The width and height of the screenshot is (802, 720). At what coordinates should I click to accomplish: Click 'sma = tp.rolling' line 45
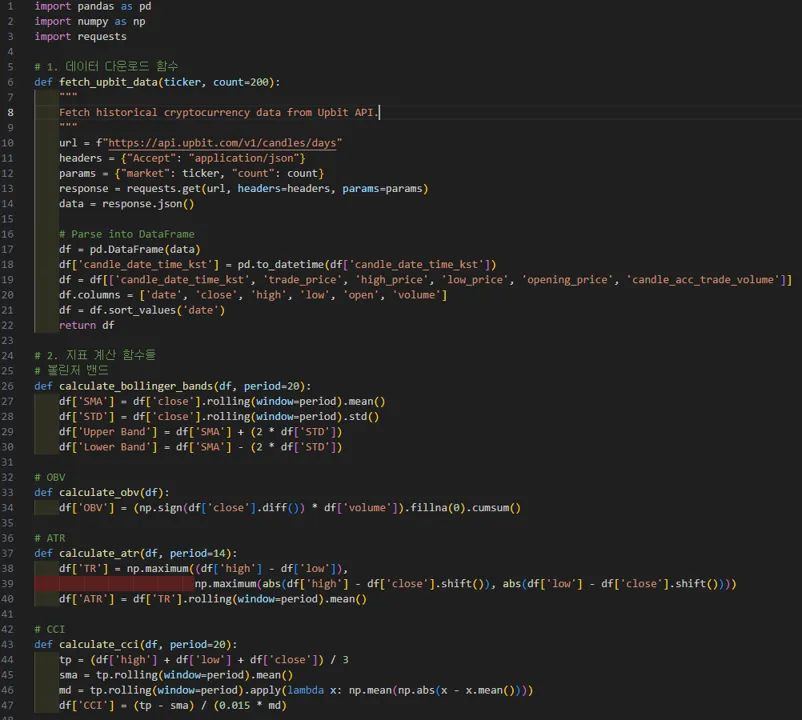176,675
